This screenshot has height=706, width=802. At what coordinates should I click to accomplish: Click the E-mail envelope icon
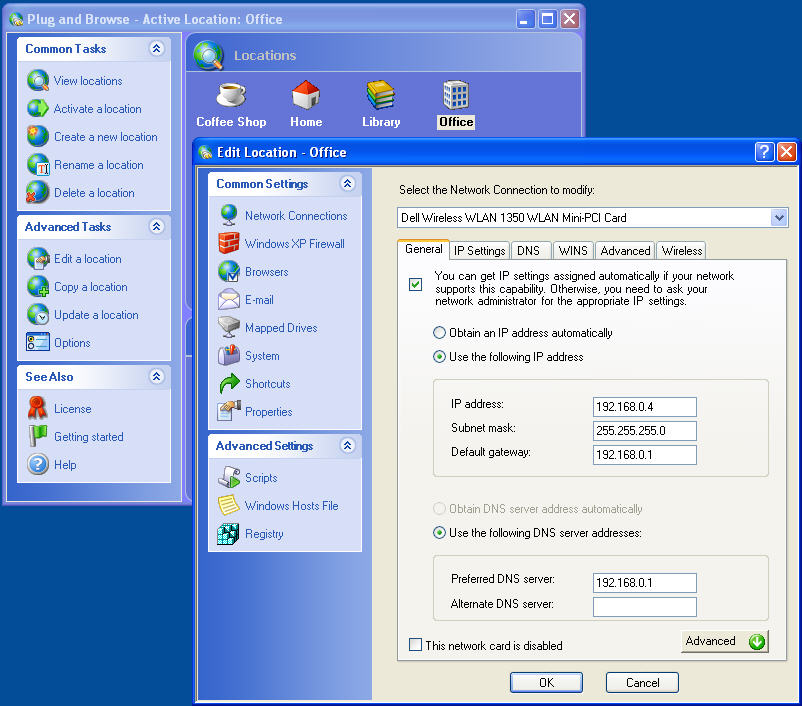pyautogui.click(x=229, y=299)
